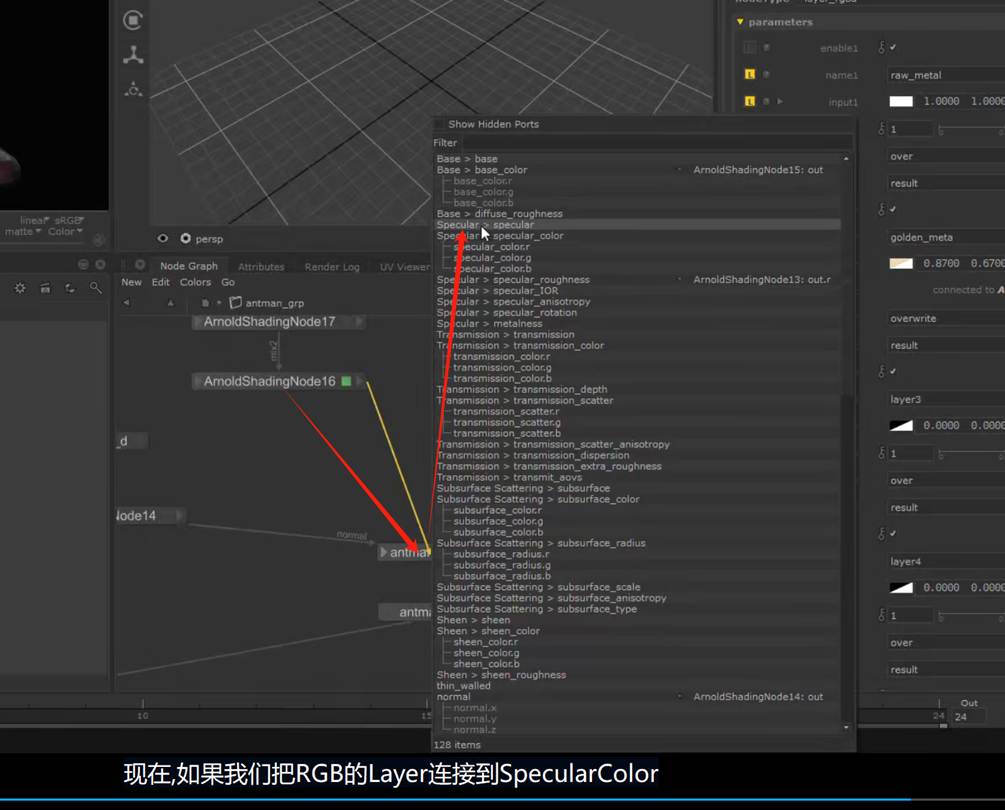
Task: Open the Colors menu in Node Graph
Action: tap(195, 283)
